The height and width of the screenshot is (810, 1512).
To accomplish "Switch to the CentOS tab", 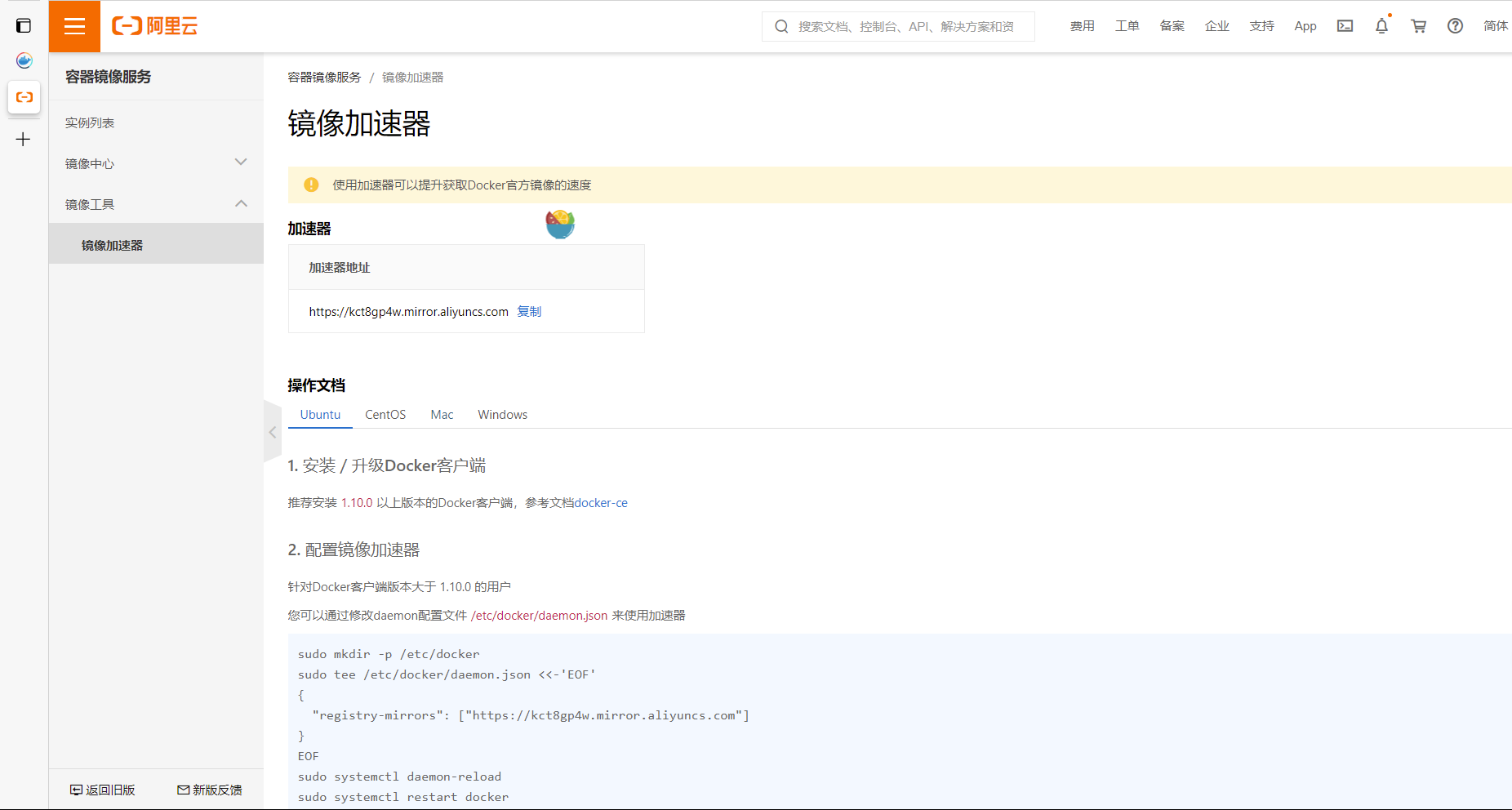I will click(x=385, y=414).
